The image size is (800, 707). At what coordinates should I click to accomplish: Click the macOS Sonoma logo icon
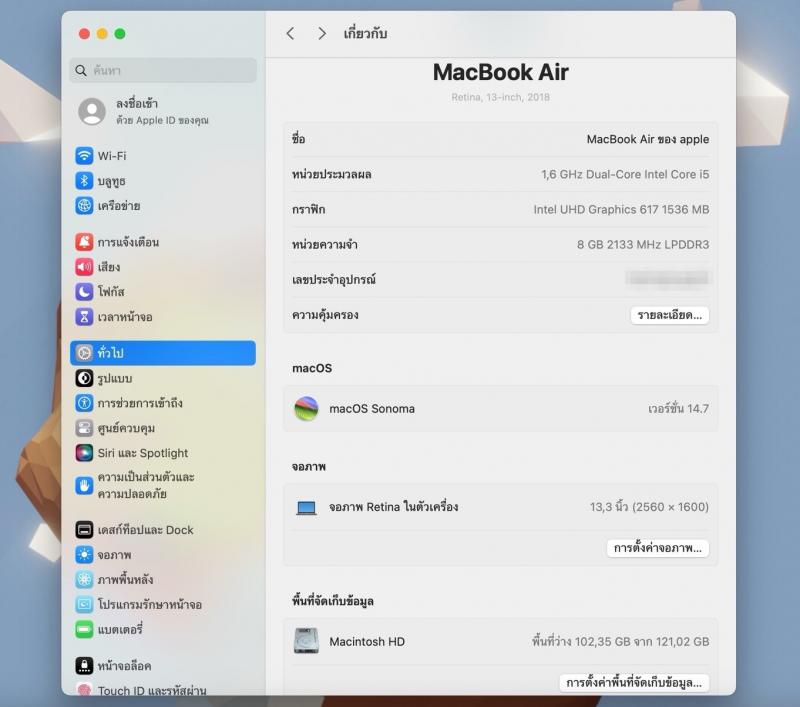tap(306, 409)
